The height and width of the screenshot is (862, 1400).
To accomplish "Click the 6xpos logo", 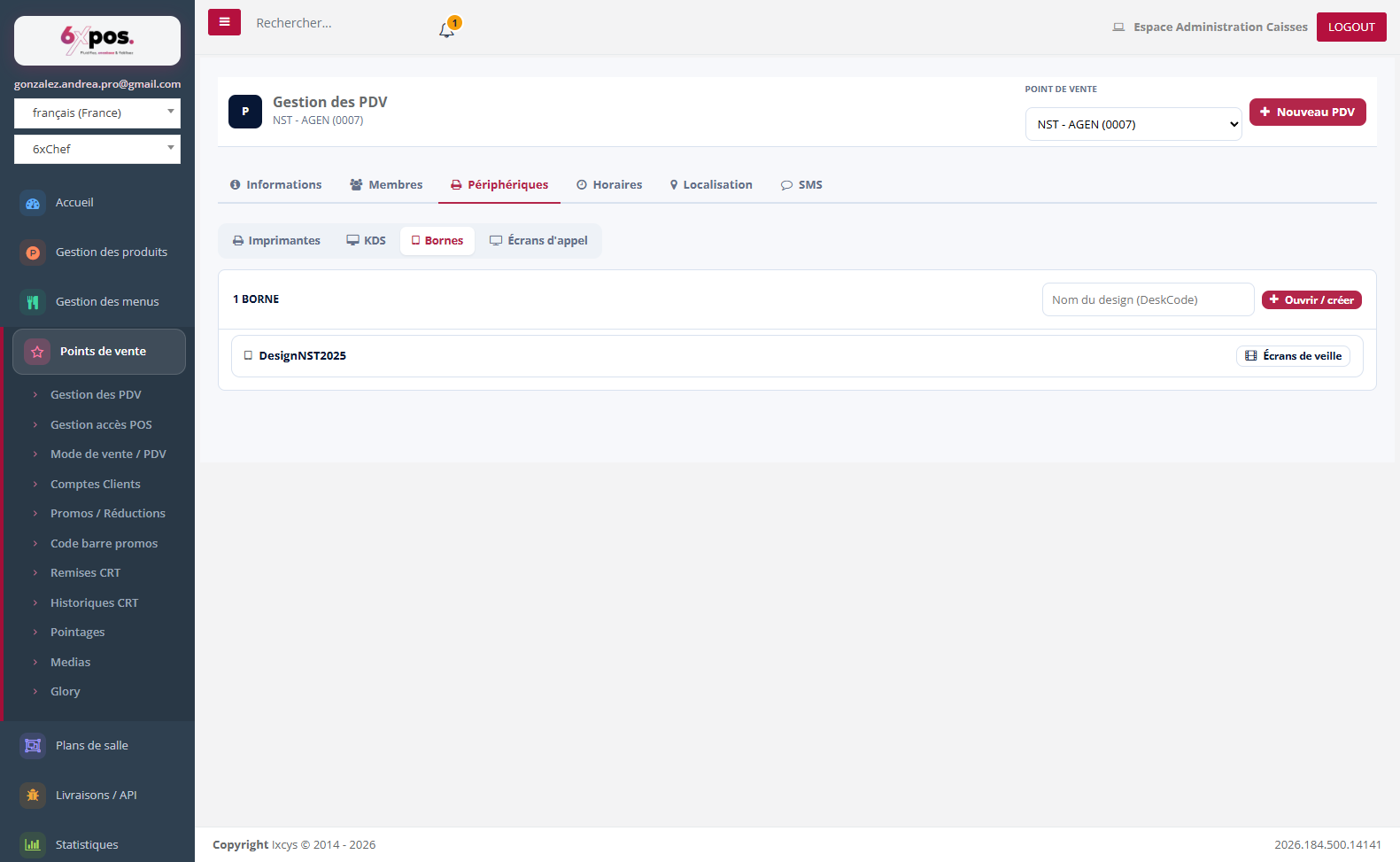I will 97,40.
